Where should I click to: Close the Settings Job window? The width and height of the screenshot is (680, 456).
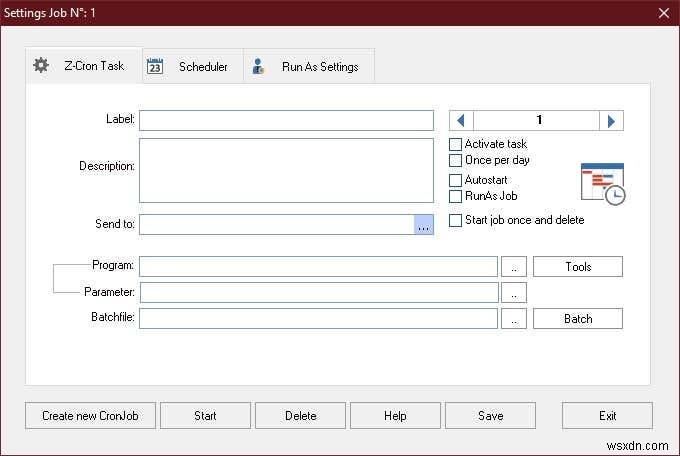coord(664,13)
